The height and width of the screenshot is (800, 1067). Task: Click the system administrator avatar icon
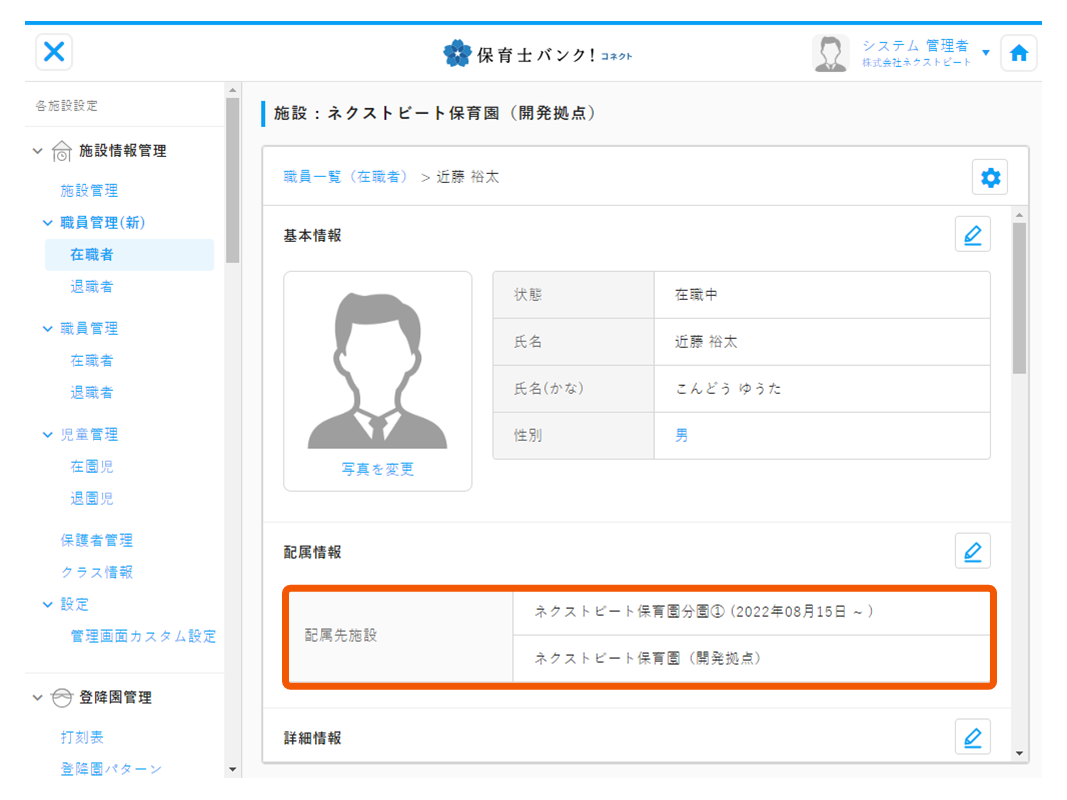[830, 53]
